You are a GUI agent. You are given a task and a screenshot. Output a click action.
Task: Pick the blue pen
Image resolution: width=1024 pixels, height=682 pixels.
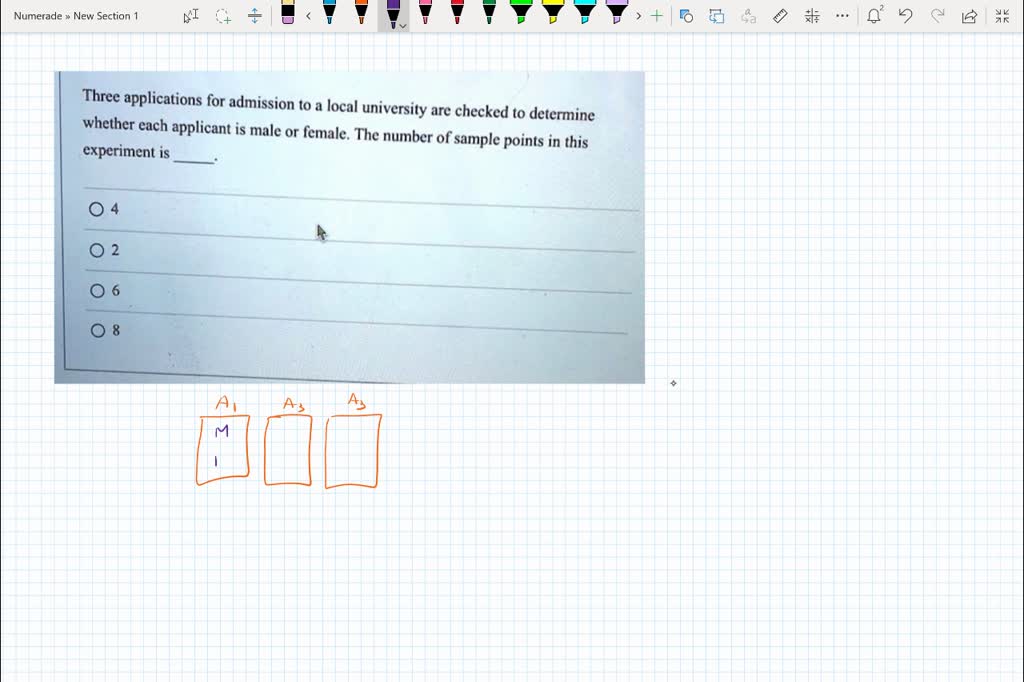[329, 12]
